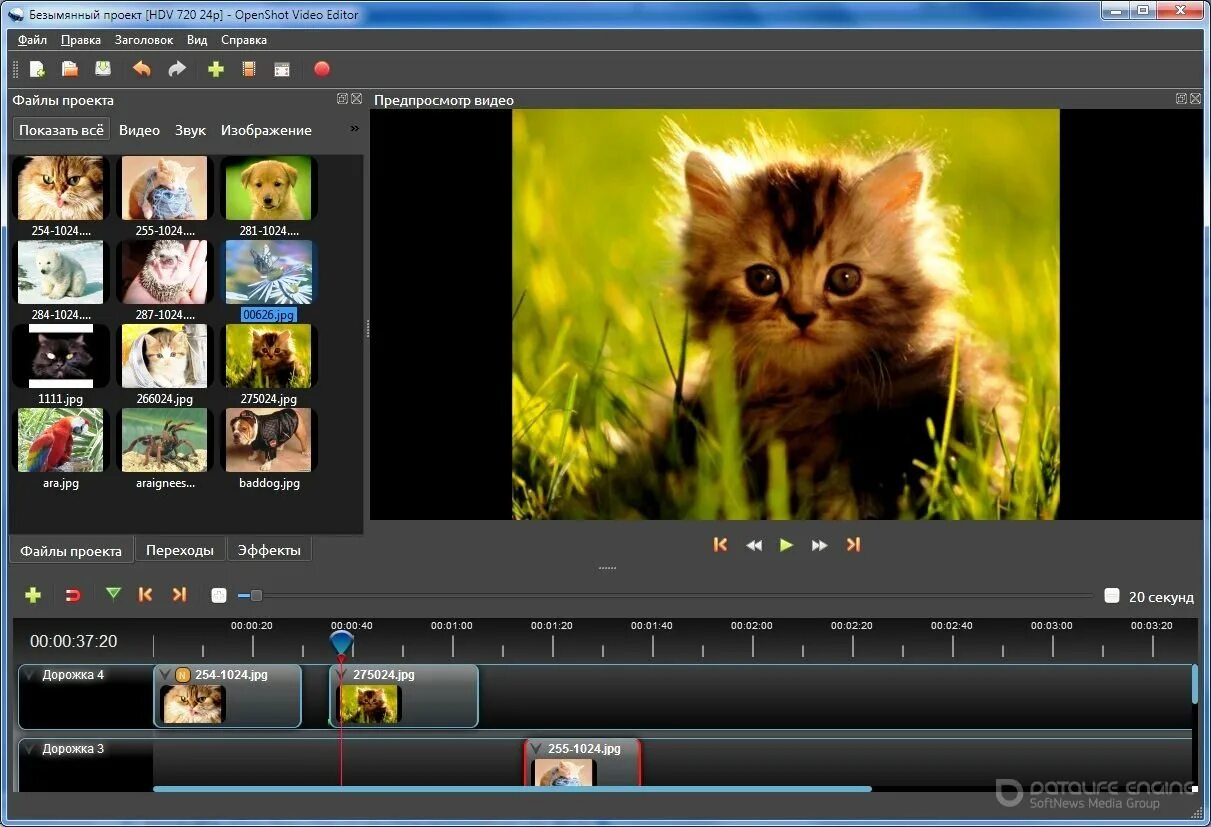Click the zoom-in icon near '20 секунд'

tap(1112, 596)
